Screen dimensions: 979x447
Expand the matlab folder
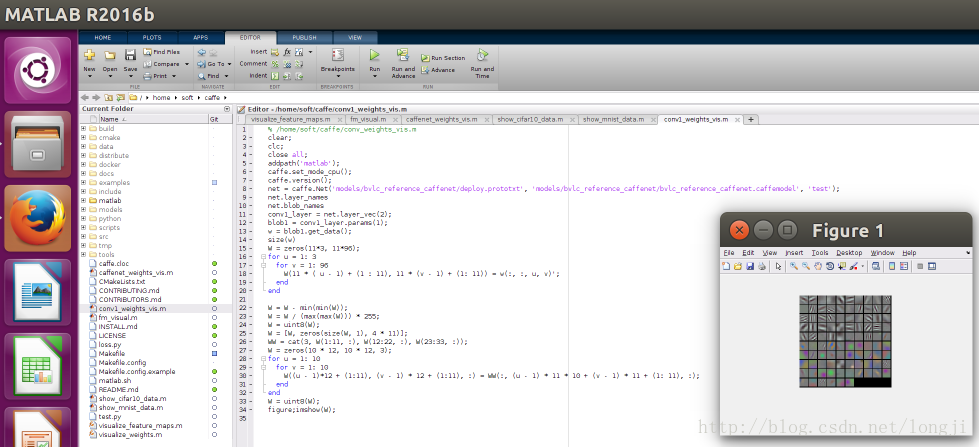(83, 200)
